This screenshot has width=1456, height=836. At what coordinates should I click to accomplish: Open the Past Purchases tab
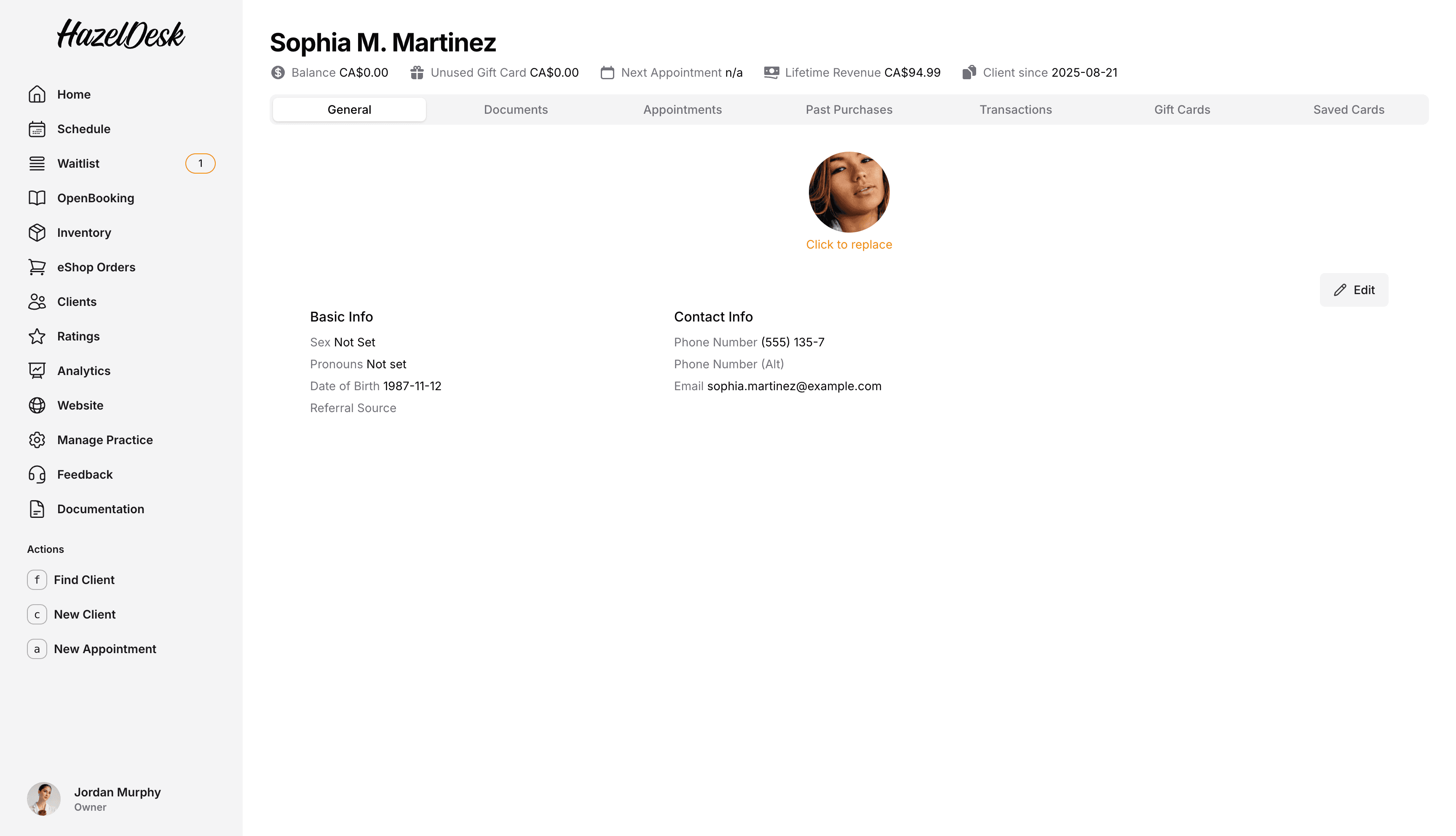coord(849,109)
